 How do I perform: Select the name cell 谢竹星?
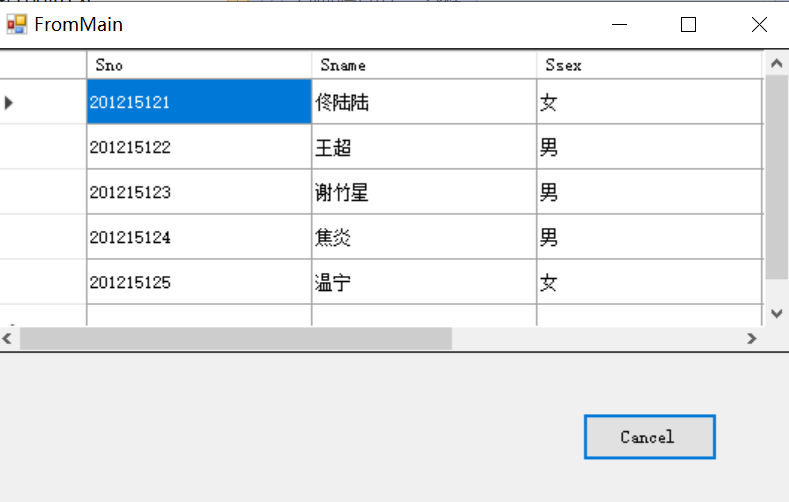(424, 192)
